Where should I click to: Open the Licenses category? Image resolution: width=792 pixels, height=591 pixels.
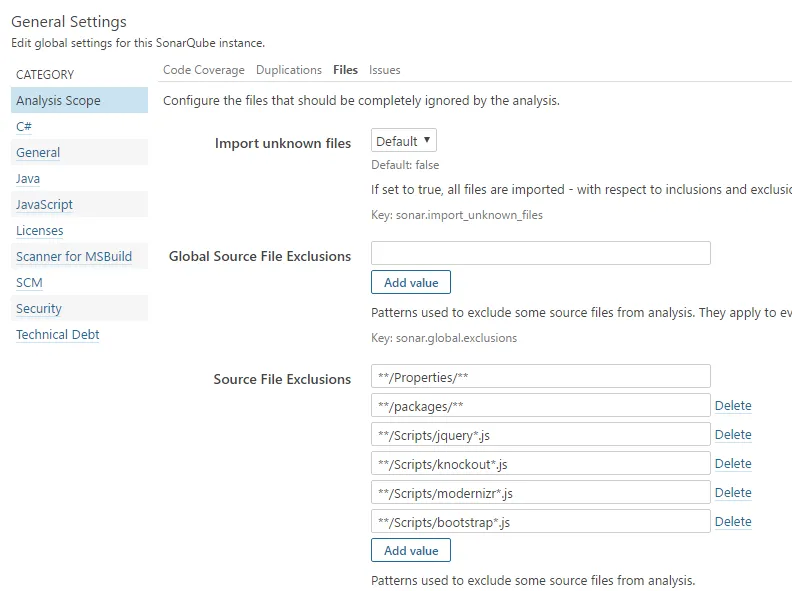pyautogui.click(x=40, y=231)
